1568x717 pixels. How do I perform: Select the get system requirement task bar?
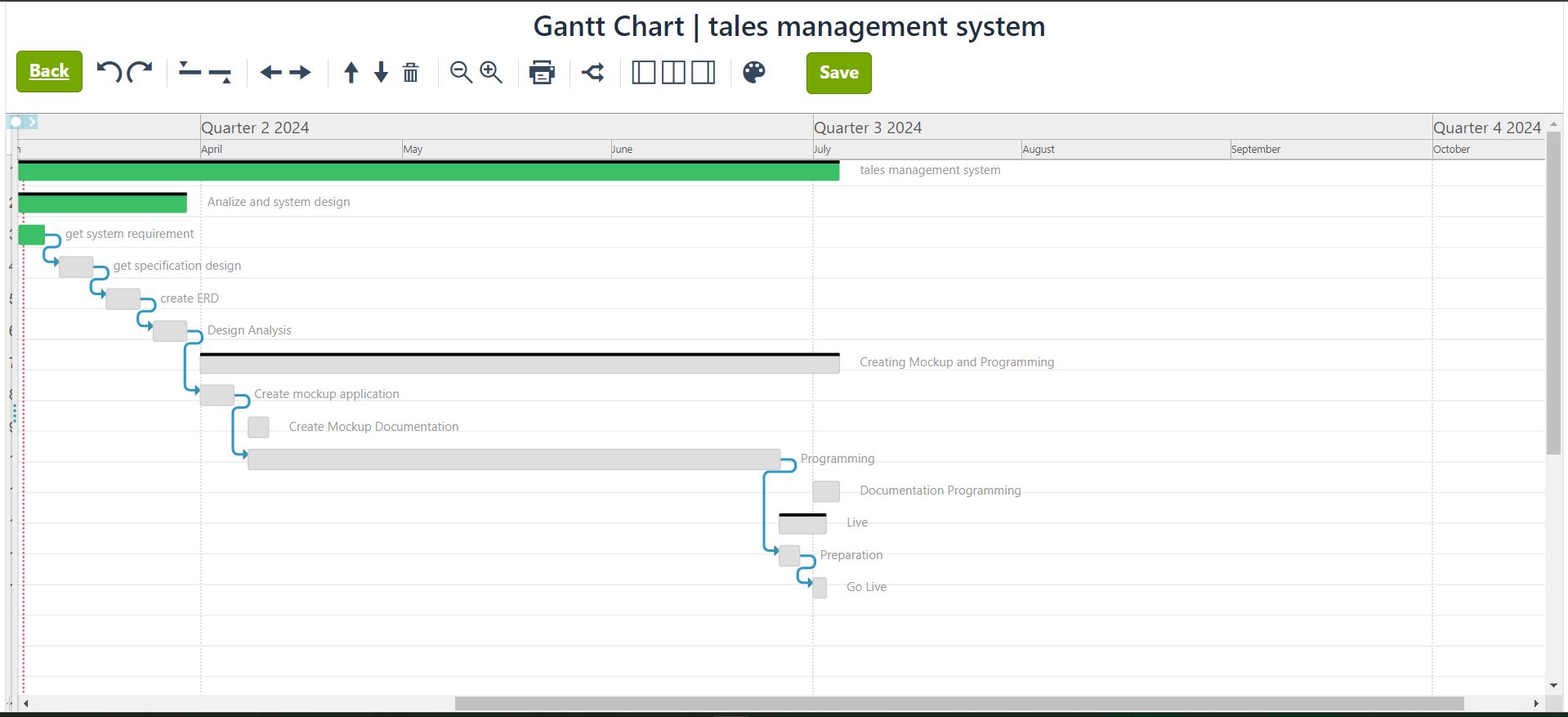31,235
